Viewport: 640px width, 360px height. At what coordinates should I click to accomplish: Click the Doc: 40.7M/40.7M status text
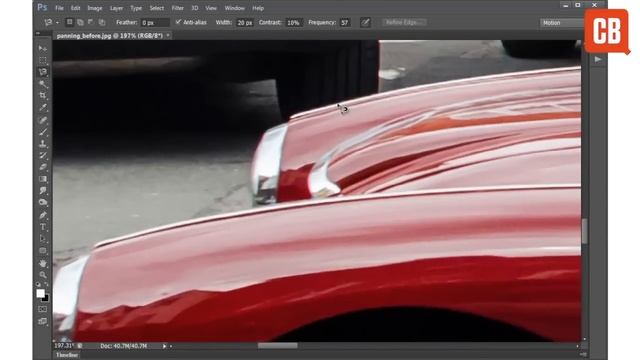coord(123,346)
